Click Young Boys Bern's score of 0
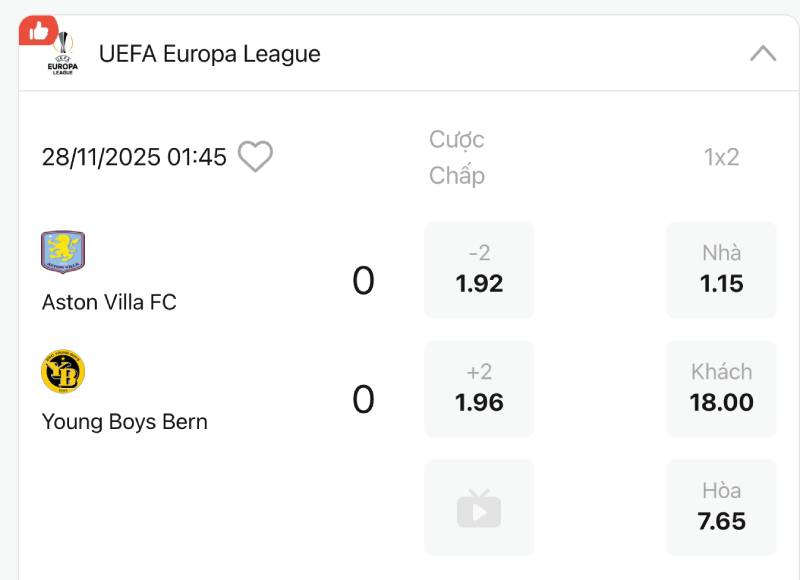This screenshot has width=800, height=580. [363, 400]
